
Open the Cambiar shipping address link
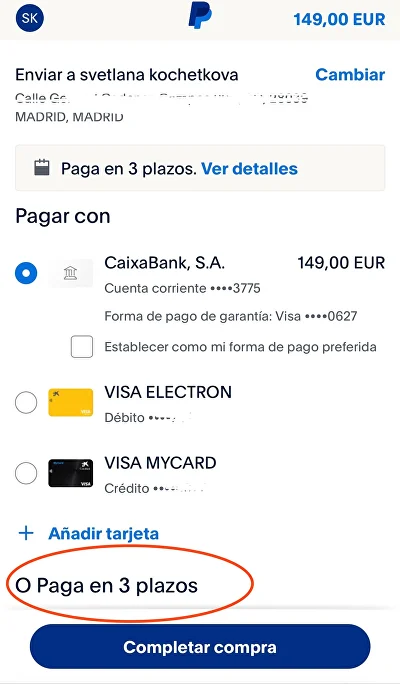click(350, 75)
